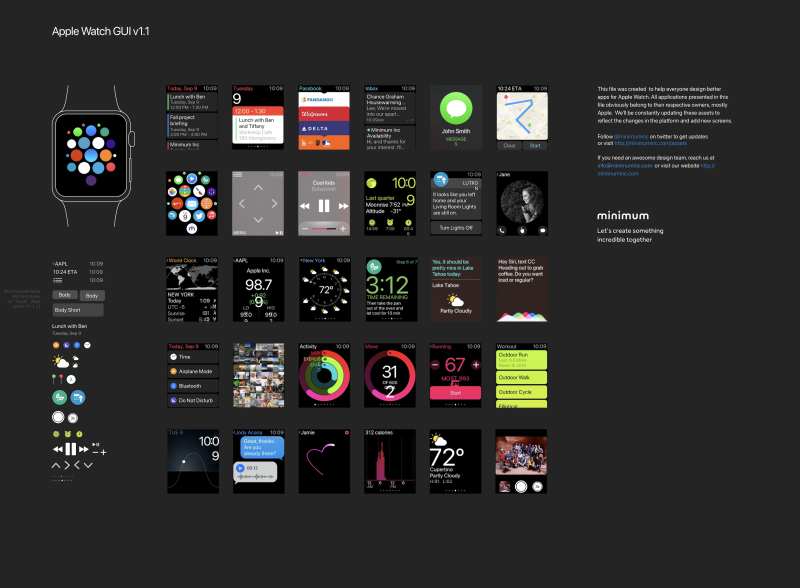This screenshot has height=588, width=800.
Task: Click the orange Airplane Mode icon in the left assets
Action: 56,345
